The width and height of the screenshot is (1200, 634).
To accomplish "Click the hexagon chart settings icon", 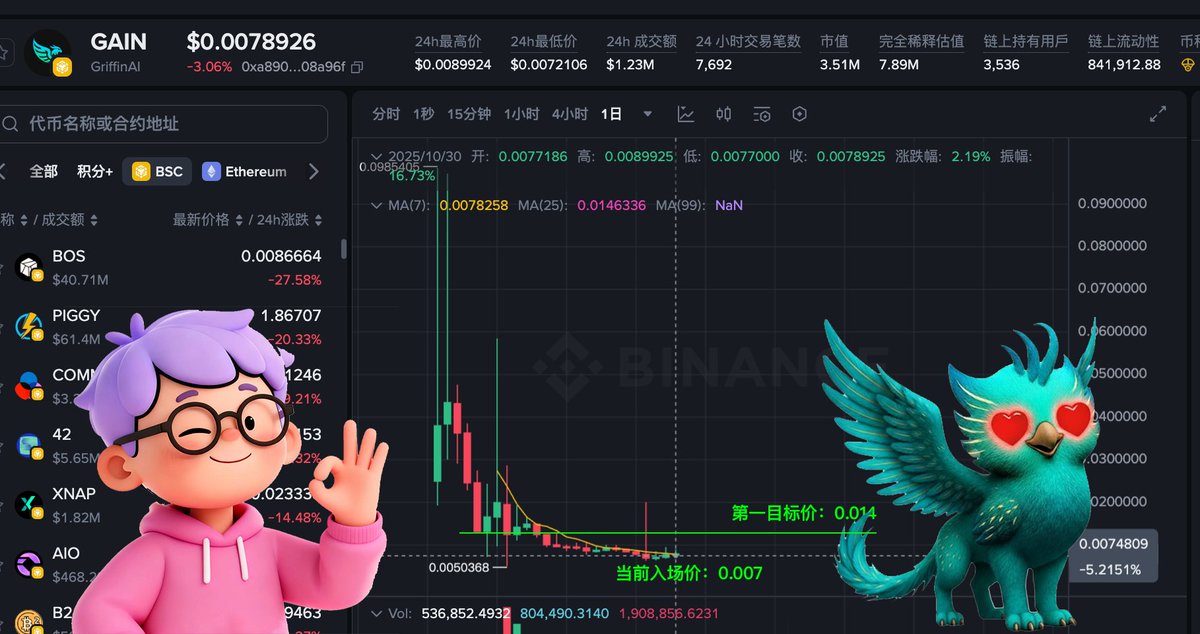I will (x=799, y=114).
